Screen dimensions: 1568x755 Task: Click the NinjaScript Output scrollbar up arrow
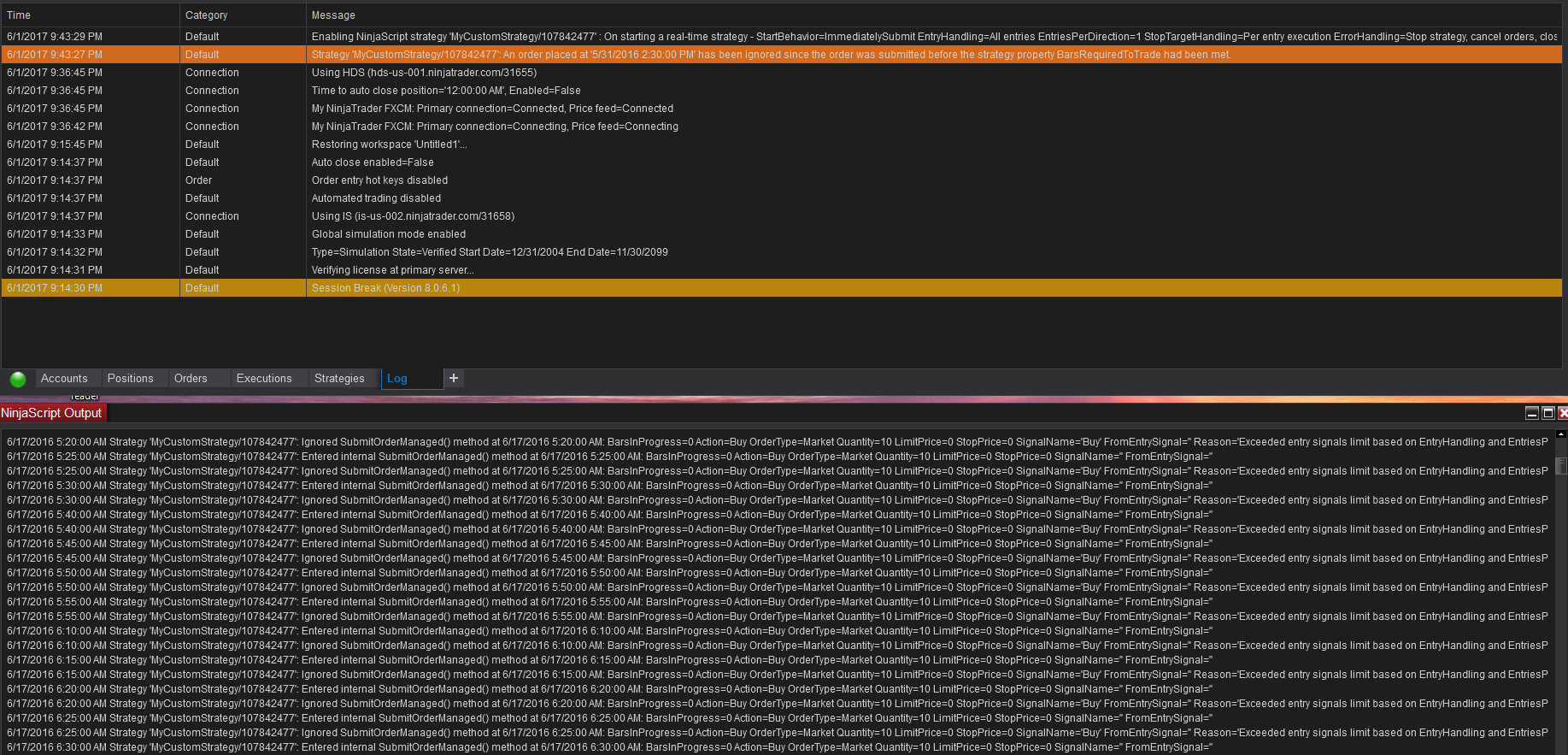click(1561, 434)
